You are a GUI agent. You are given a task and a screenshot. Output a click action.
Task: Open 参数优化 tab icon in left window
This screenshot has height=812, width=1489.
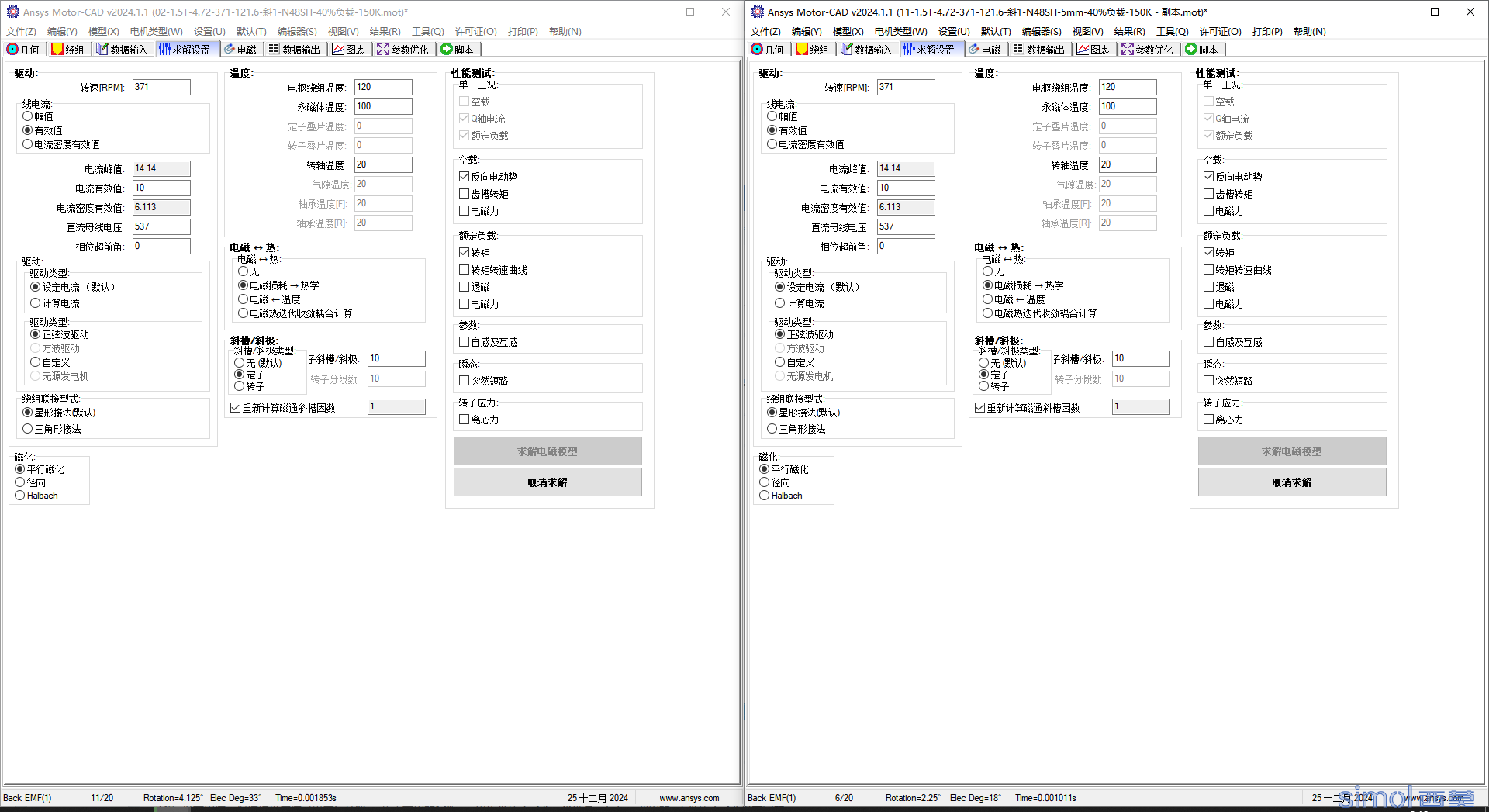click(x=383, y=49)
